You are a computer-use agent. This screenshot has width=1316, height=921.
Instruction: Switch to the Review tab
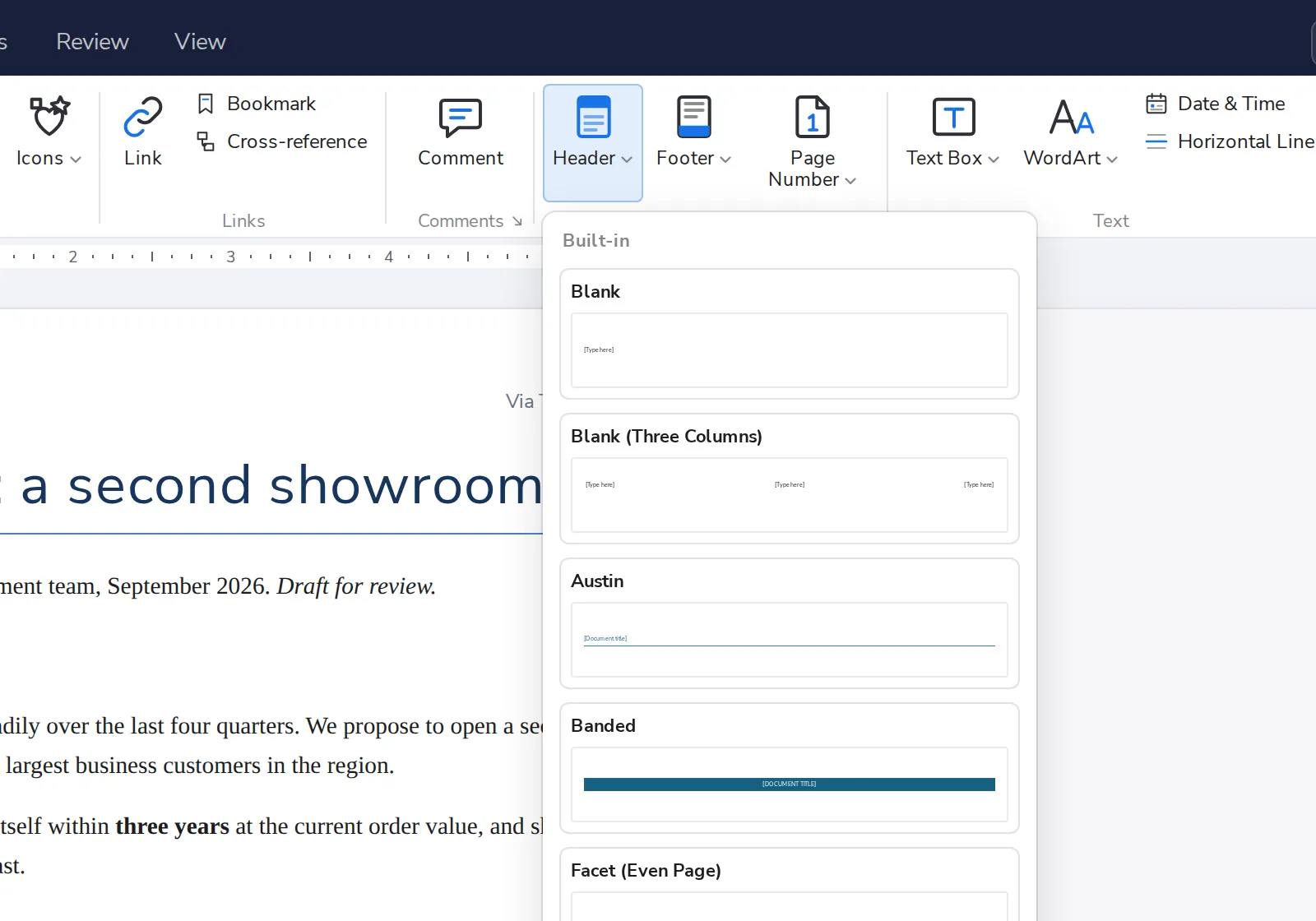(x=92, y=41)
